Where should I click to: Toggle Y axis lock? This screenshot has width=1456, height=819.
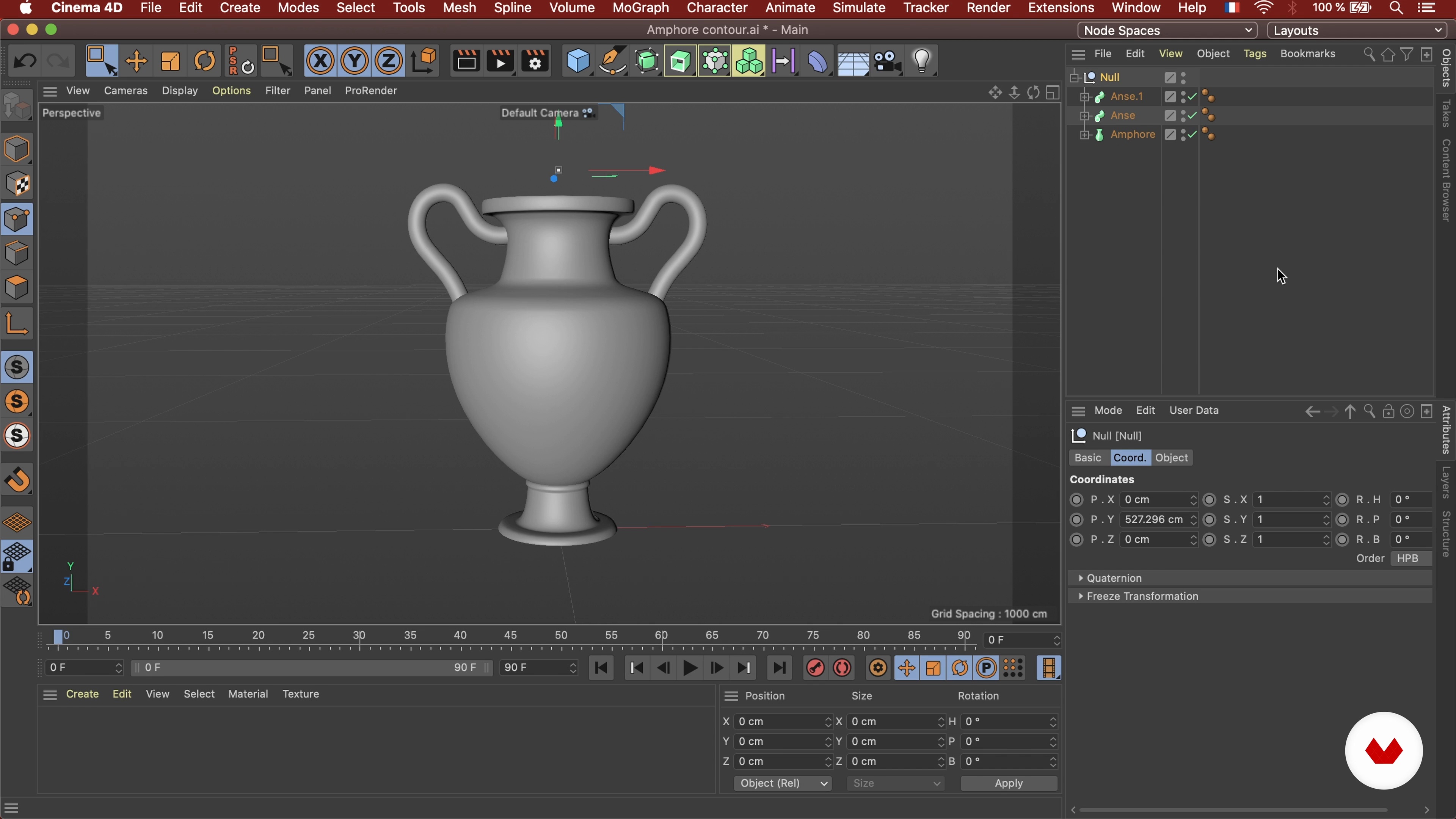[355, 61]
